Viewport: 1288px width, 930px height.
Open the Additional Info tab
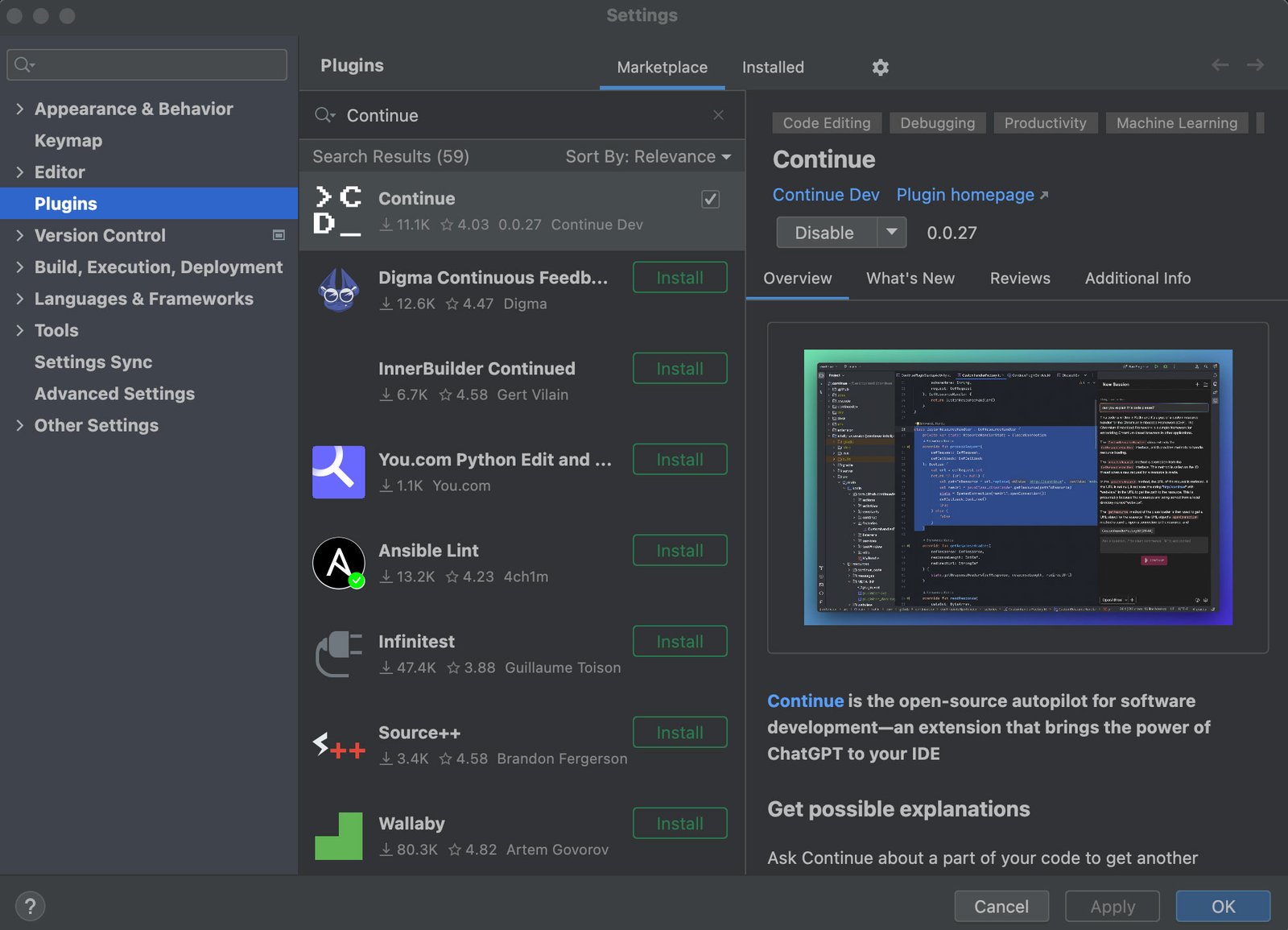click(x=1137, y=278)
